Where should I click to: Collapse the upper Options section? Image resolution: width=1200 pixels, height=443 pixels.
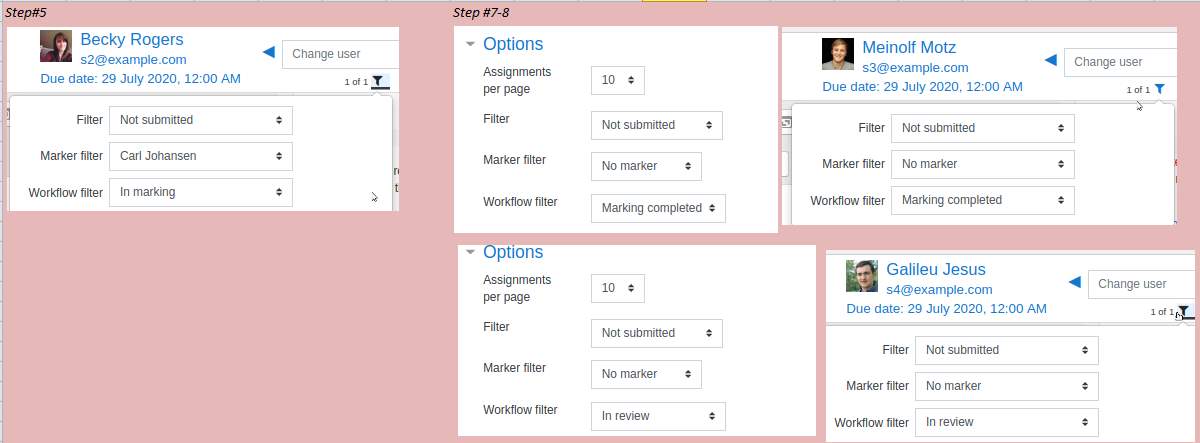click(470, 44)
